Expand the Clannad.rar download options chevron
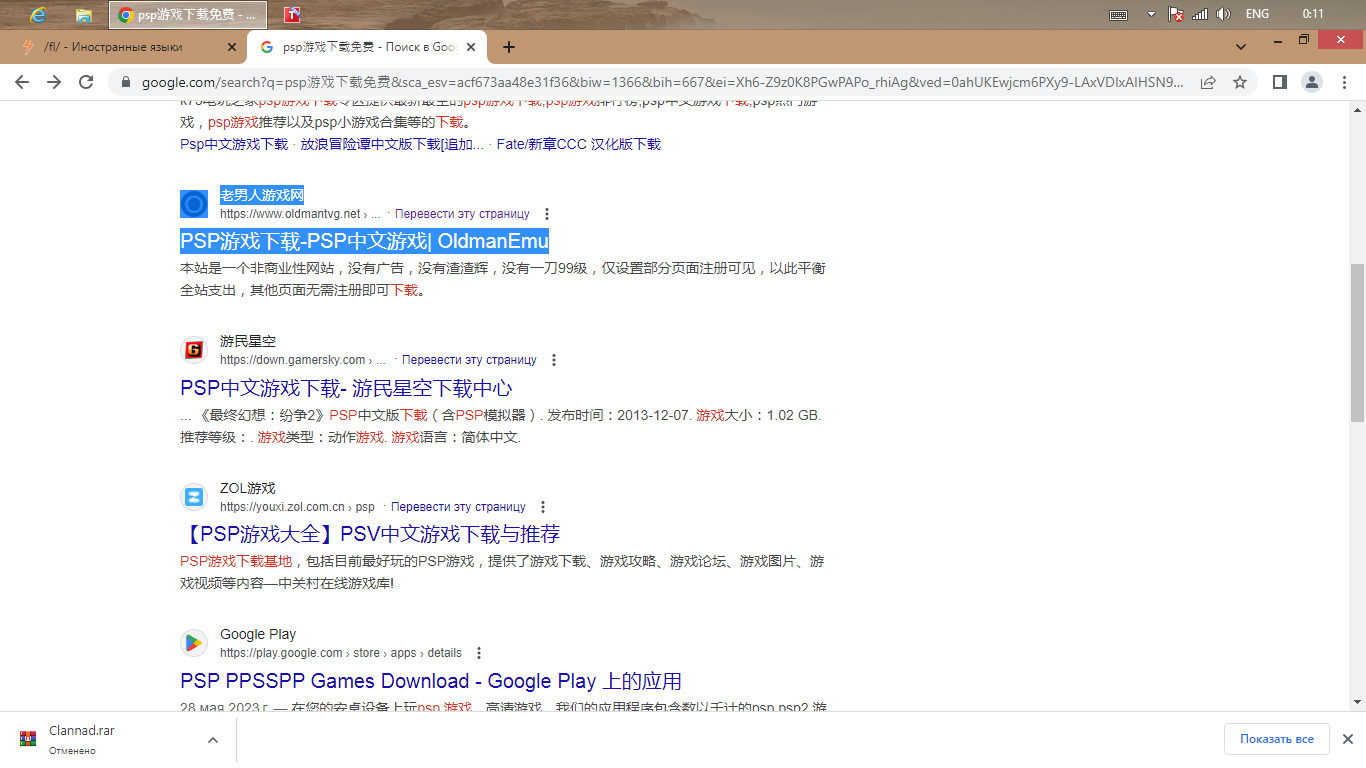 tap(213, 740)
